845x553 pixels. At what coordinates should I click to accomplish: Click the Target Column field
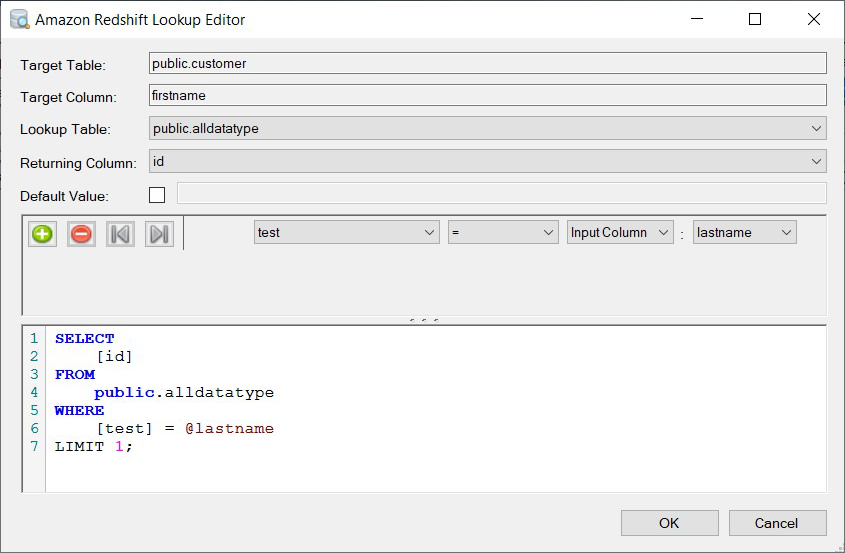pos(487,95)
